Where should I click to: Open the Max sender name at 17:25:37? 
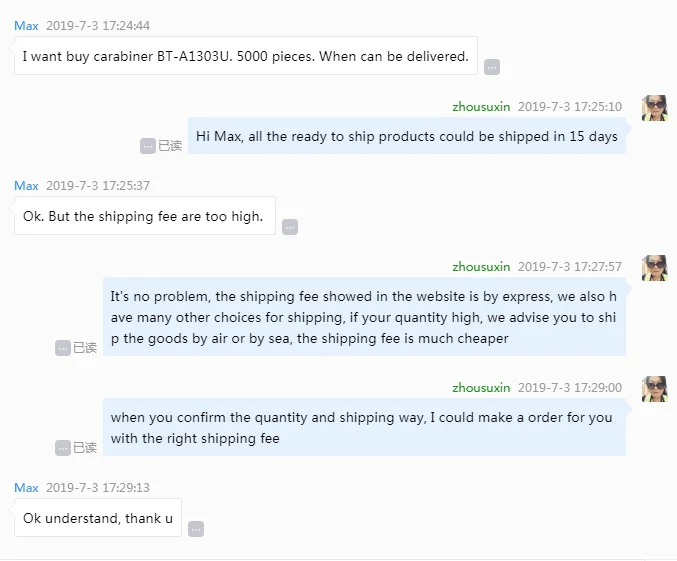coord(26,186)
